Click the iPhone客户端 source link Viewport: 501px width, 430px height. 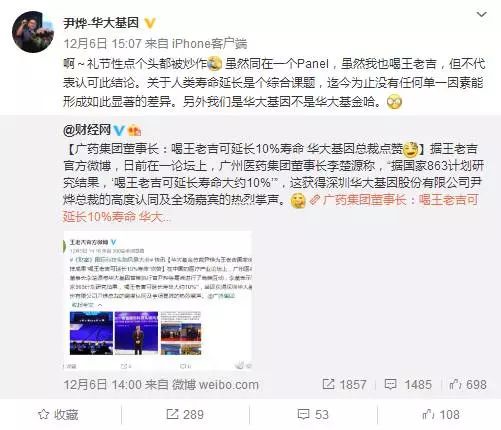pyautogui.click(x=209, y=44)
